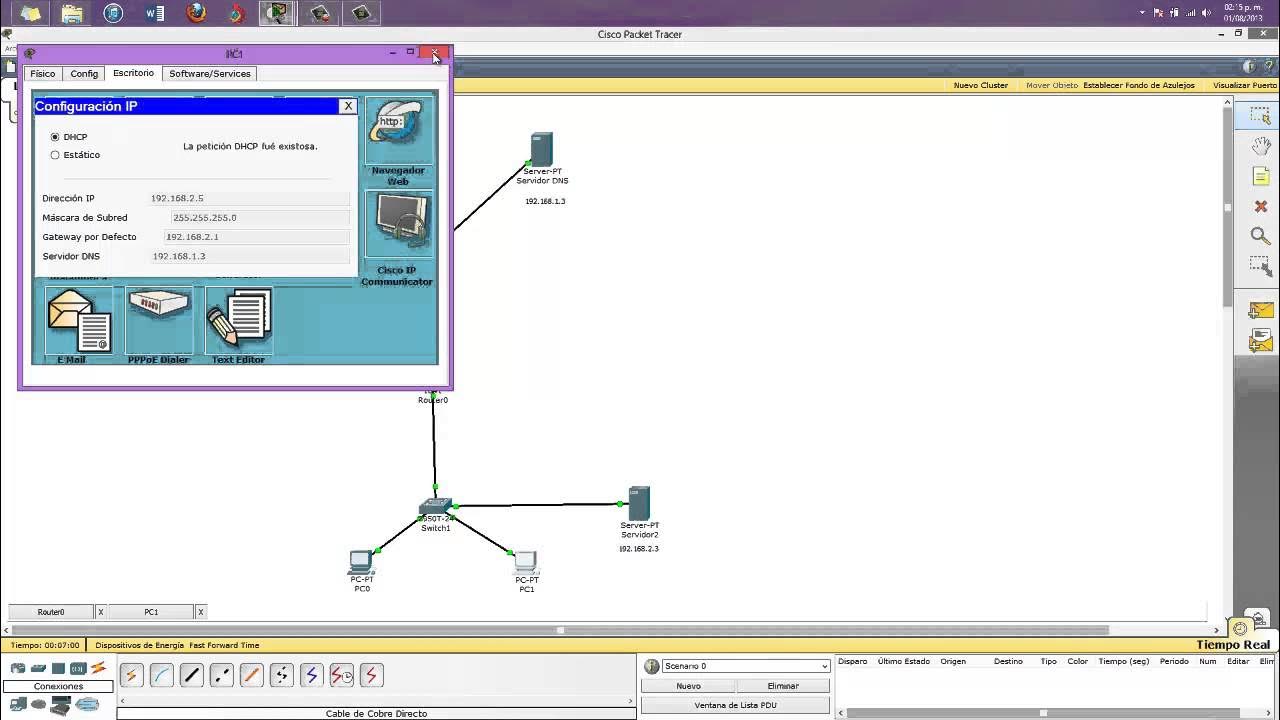Open the Software/Services tab

pos(210,74)
